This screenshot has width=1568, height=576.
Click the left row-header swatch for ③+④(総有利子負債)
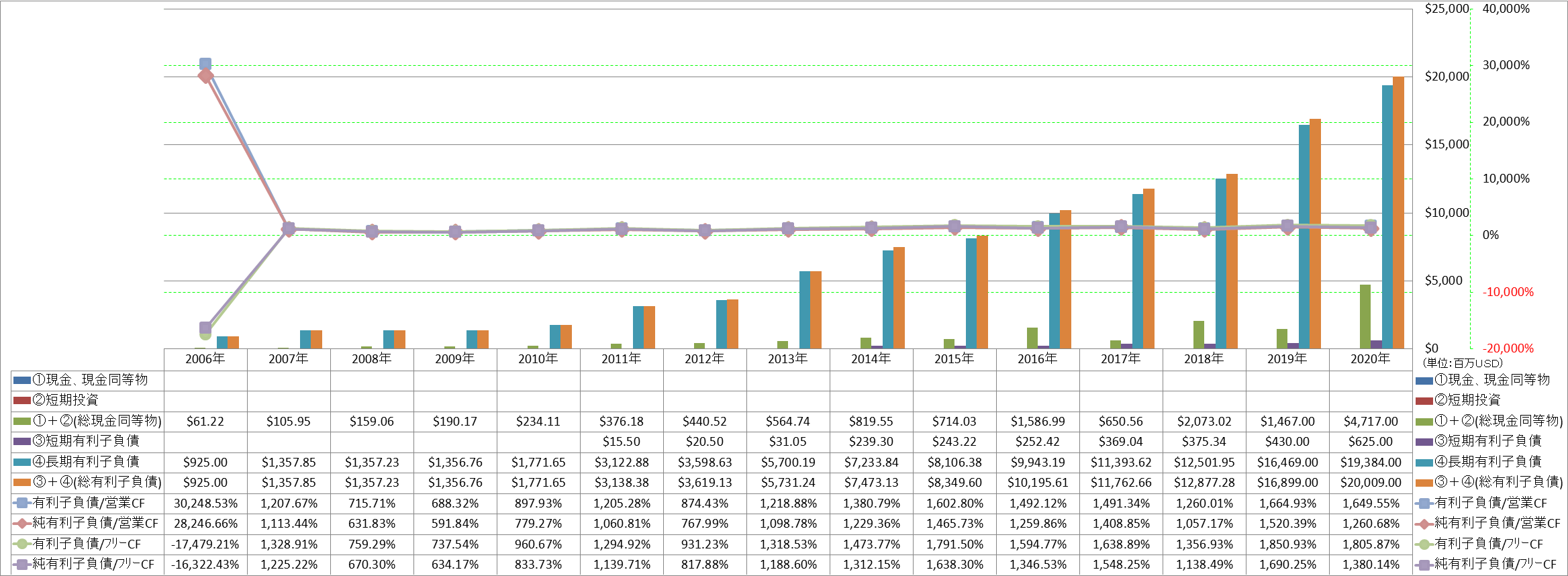pos(22,483)
